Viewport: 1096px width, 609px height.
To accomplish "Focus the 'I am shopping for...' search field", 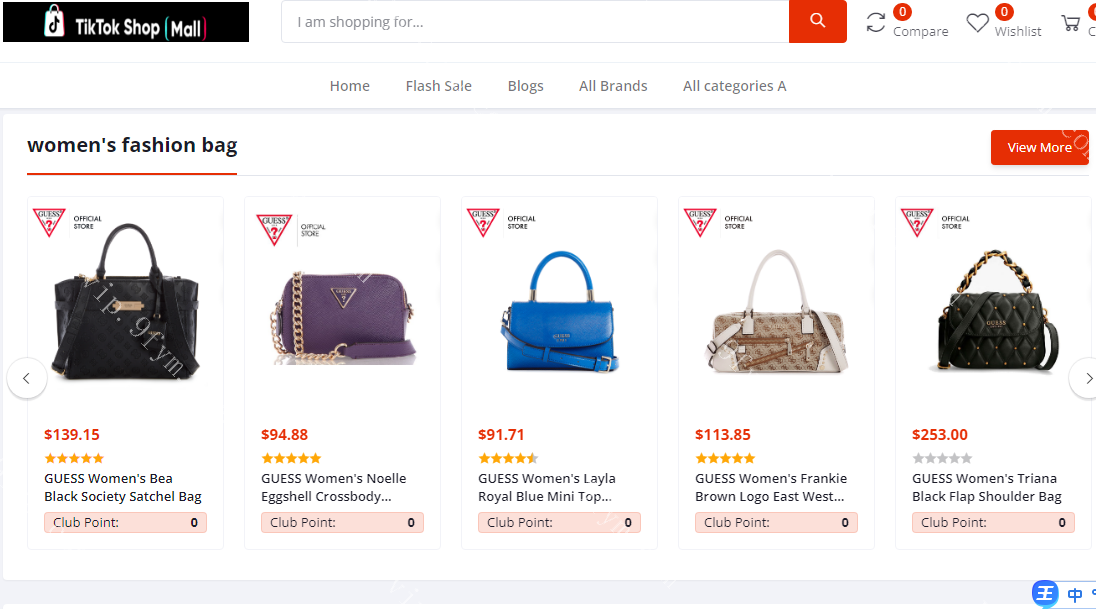I will point(535,21).
